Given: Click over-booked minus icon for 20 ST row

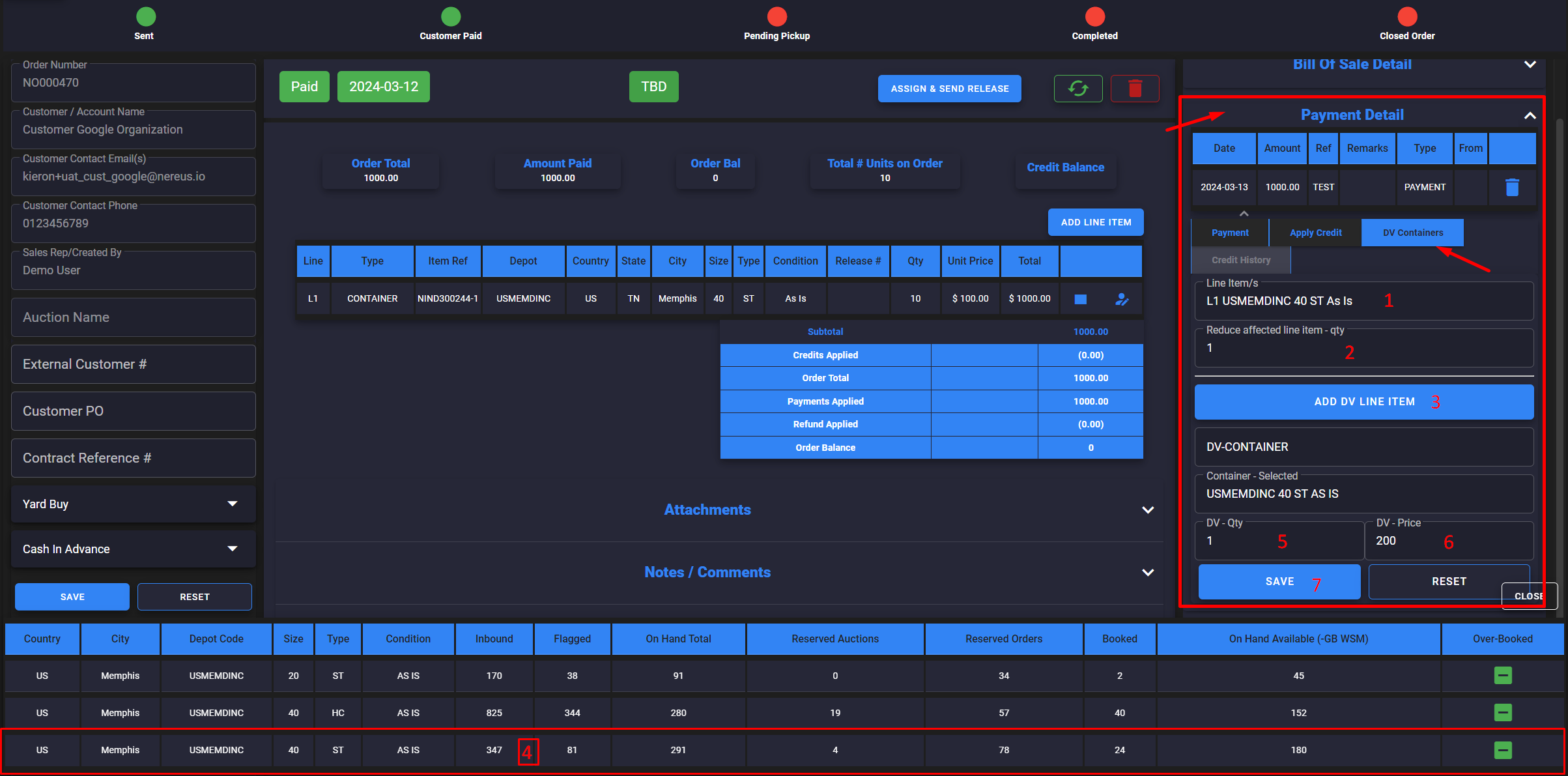Looking at the screenshot, I should (1502, 676).
